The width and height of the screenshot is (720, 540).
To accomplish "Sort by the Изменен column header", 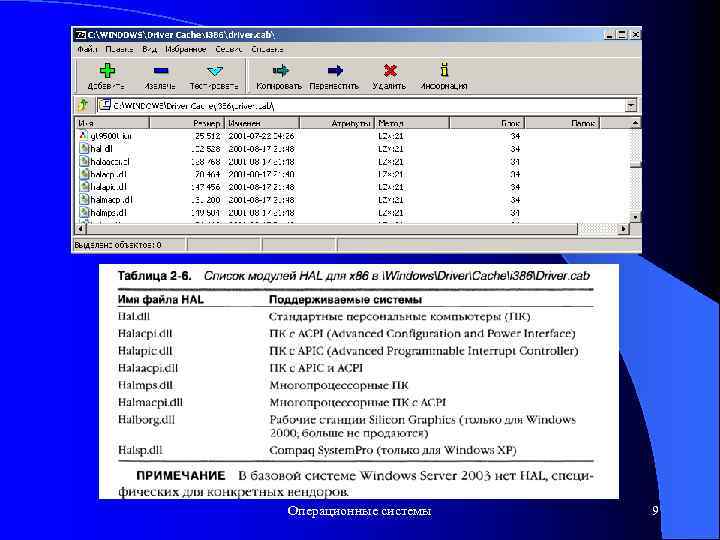I will pyautogui.click(x=262, y=123).
